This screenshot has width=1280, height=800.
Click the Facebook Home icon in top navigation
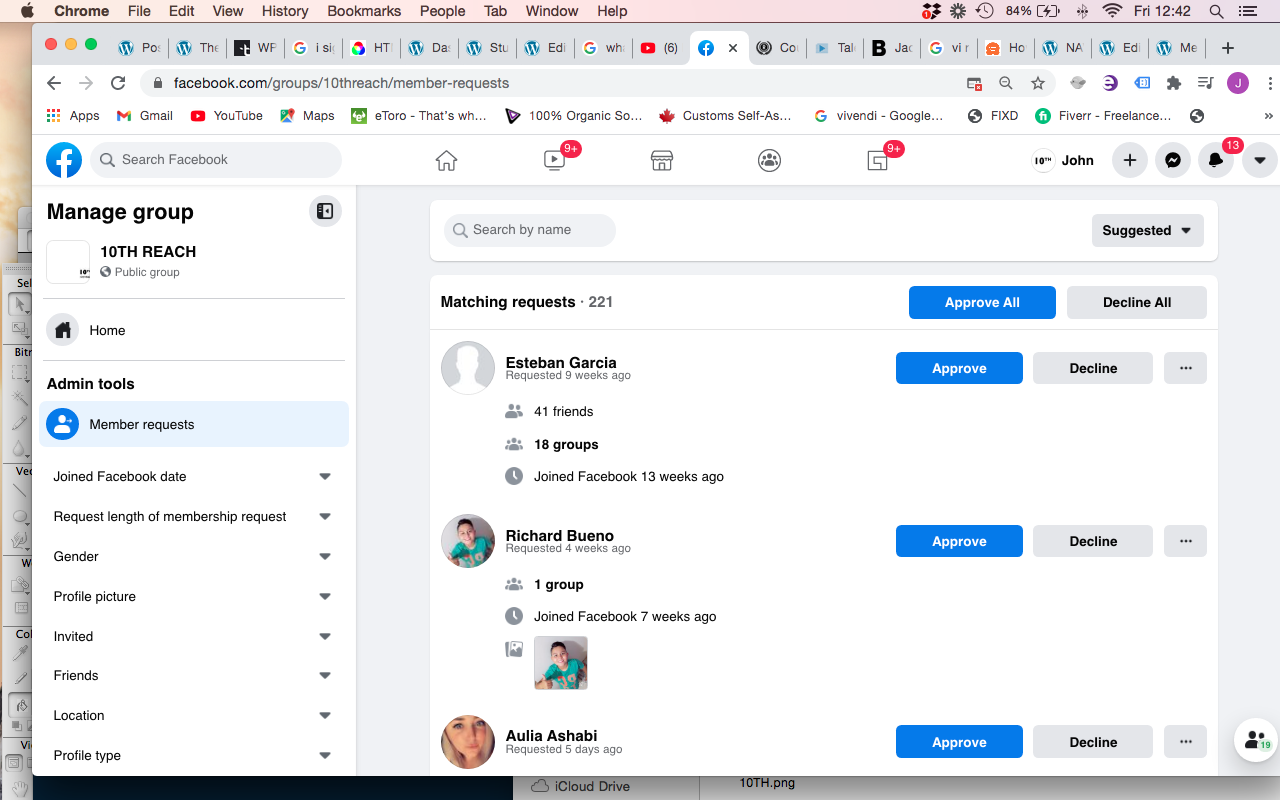446,160
